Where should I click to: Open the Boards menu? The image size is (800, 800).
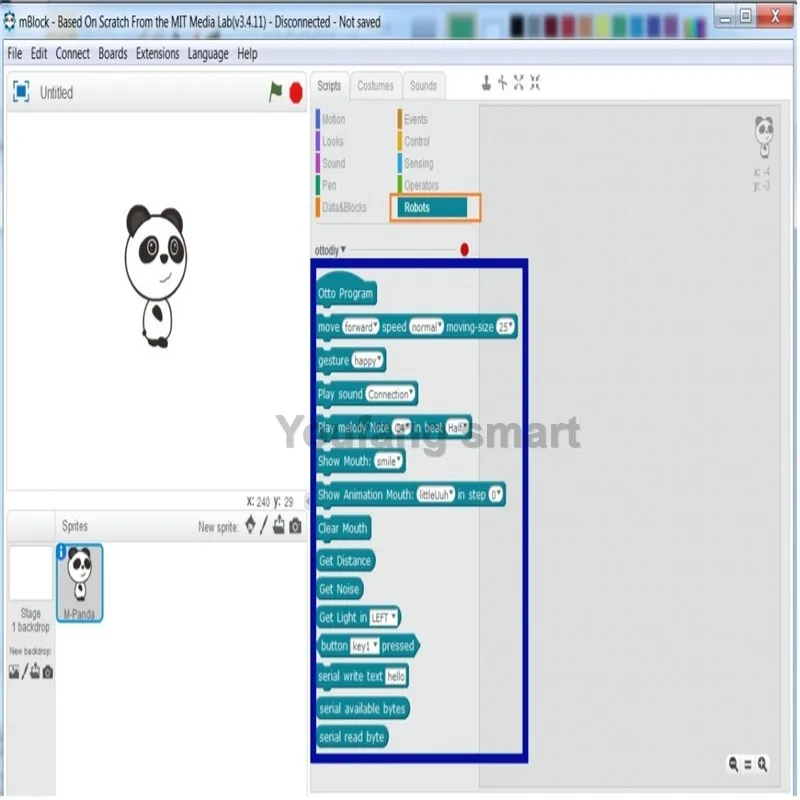point(113,54)
